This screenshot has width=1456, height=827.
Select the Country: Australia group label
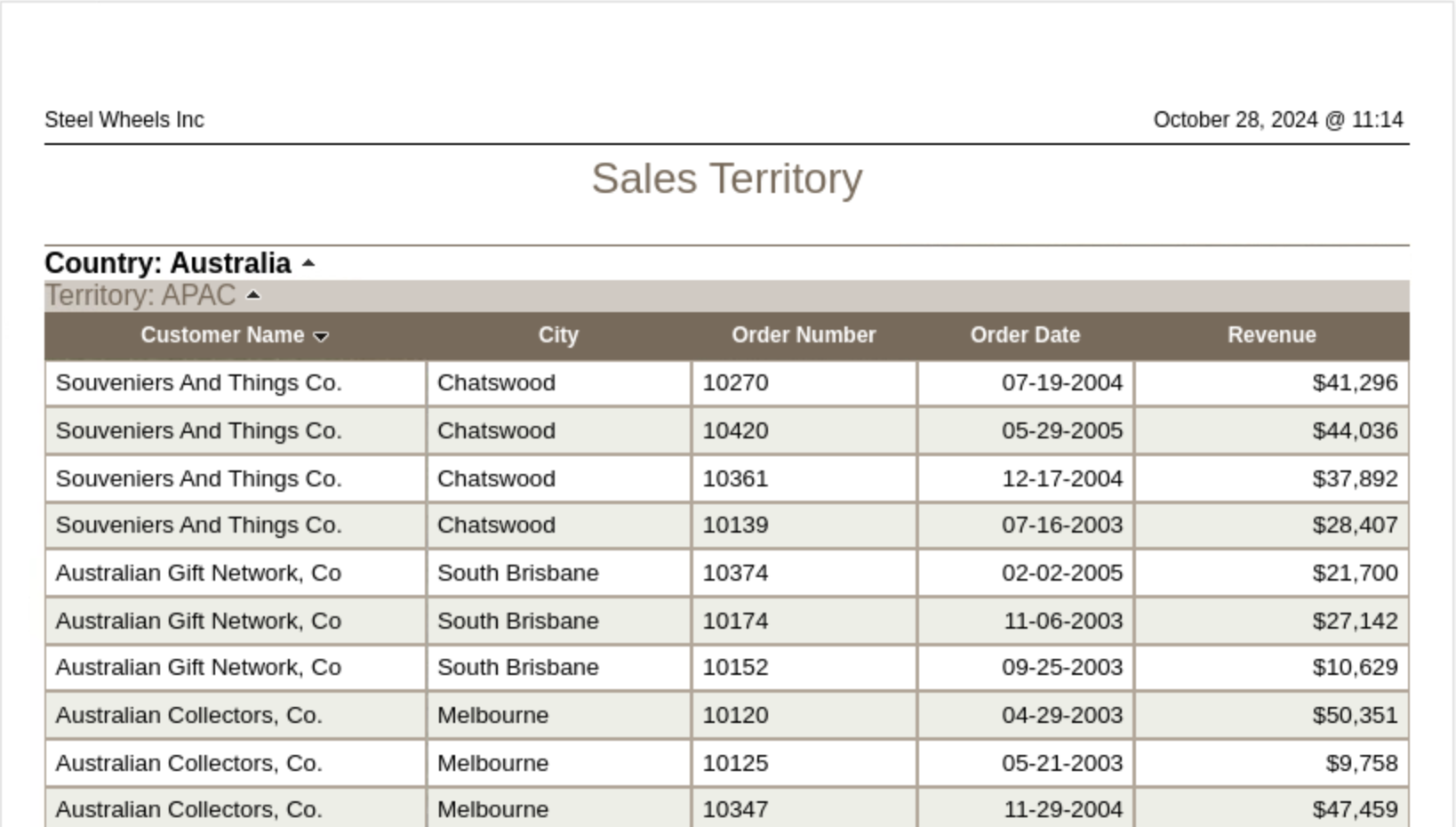168,263
